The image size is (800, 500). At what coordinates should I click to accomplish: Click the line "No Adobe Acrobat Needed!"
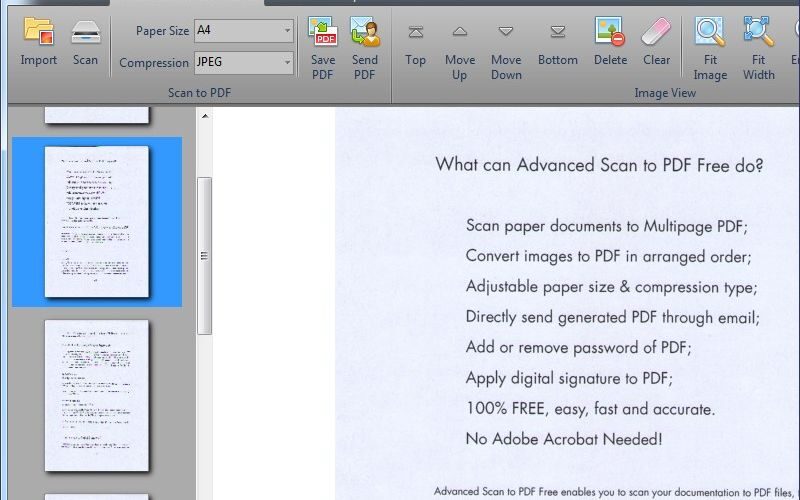coord(564,439)
